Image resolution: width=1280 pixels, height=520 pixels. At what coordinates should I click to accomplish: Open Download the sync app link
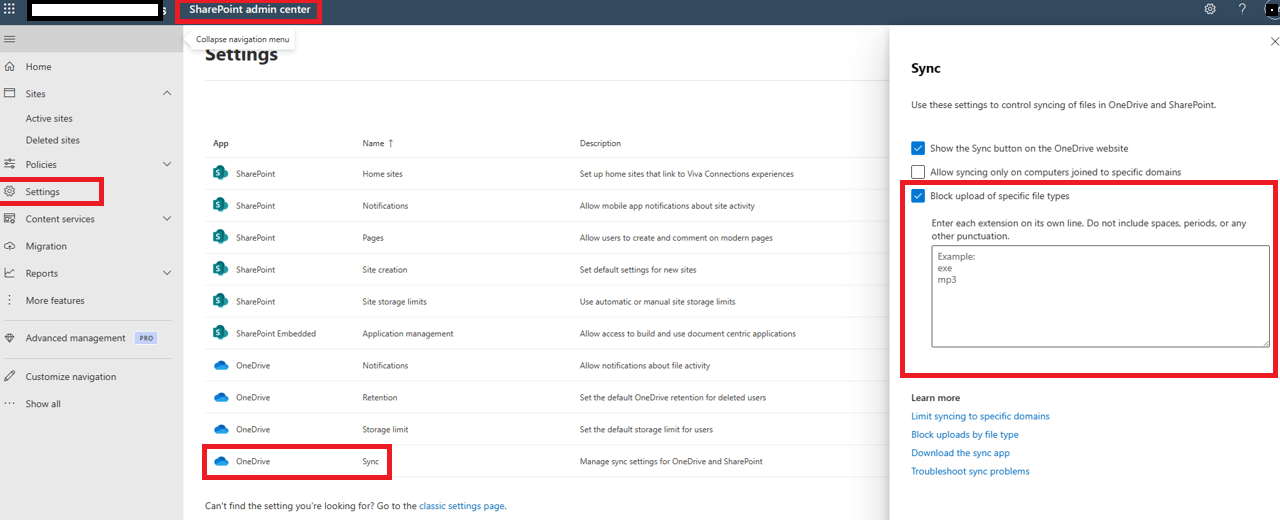tap(960, 453)
